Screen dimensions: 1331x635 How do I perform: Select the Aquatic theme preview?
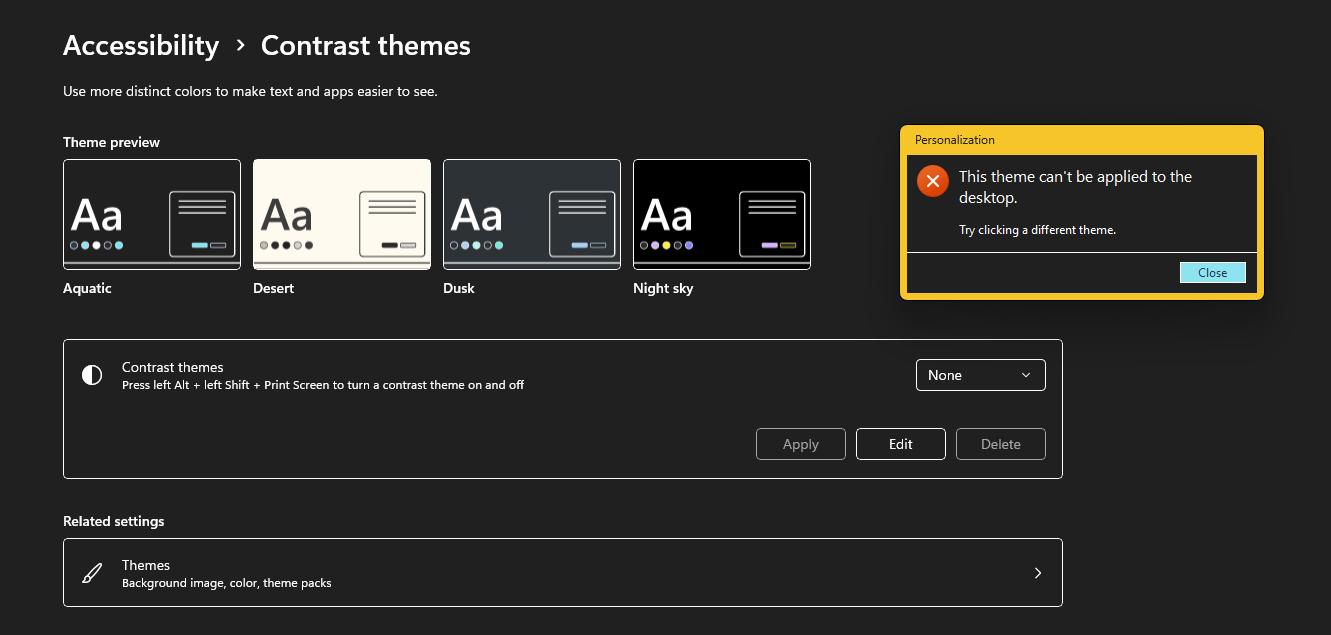point(152,214)
